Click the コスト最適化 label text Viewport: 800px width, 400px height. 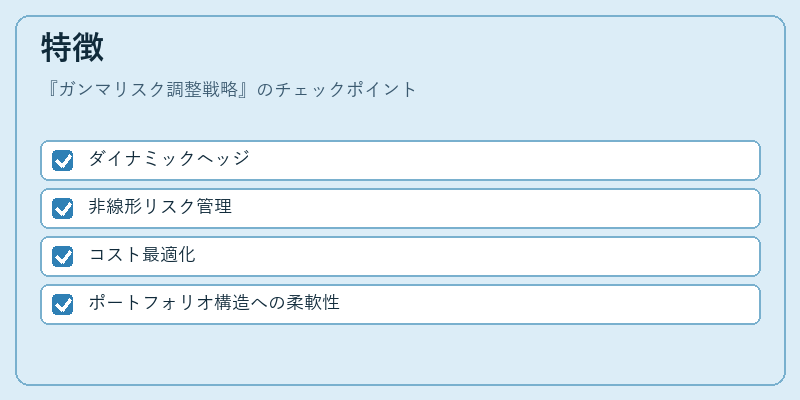tap(142, 255)
